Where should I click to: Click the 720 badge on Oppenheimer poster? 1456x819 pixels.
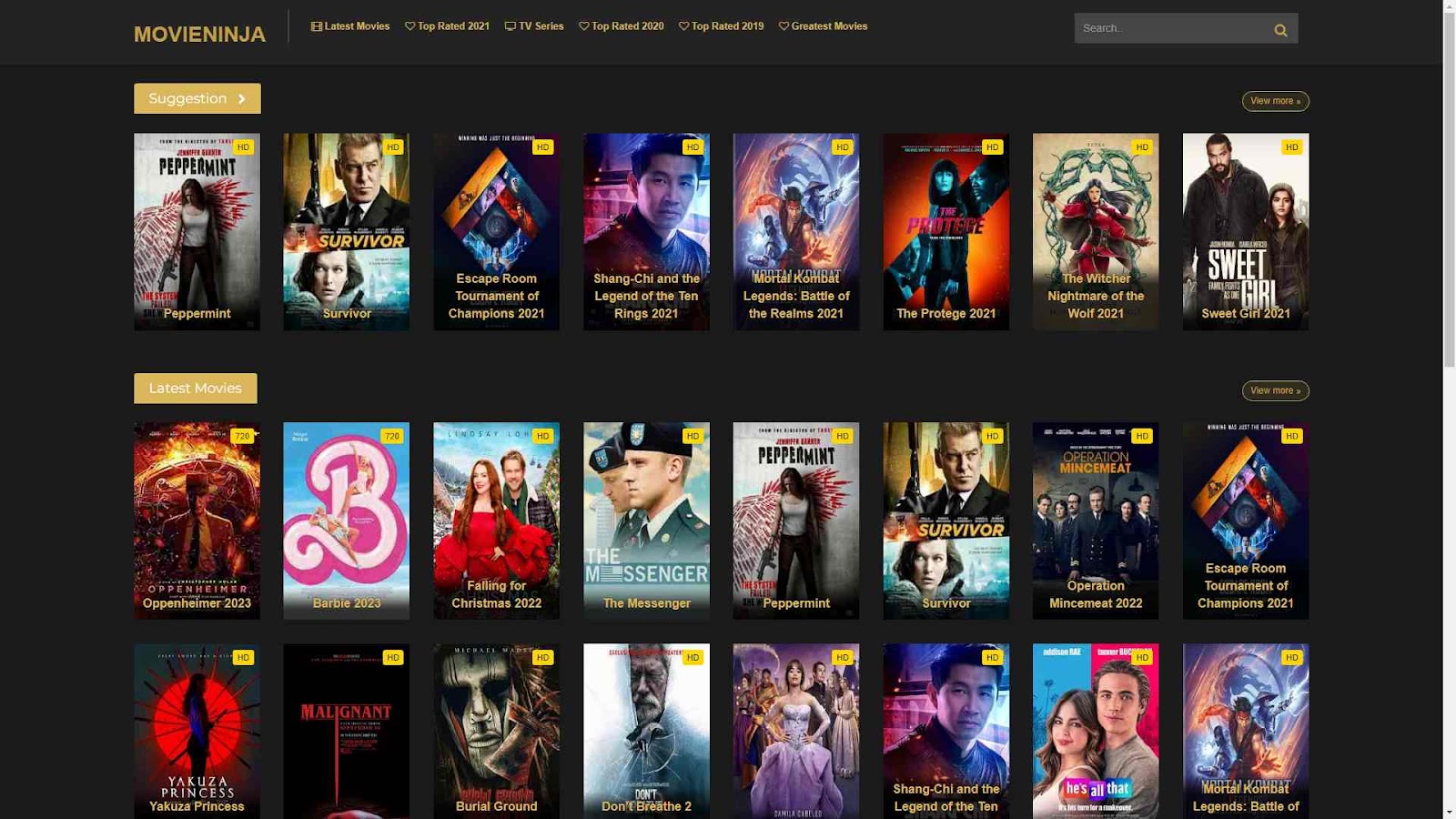click(242, 436)
